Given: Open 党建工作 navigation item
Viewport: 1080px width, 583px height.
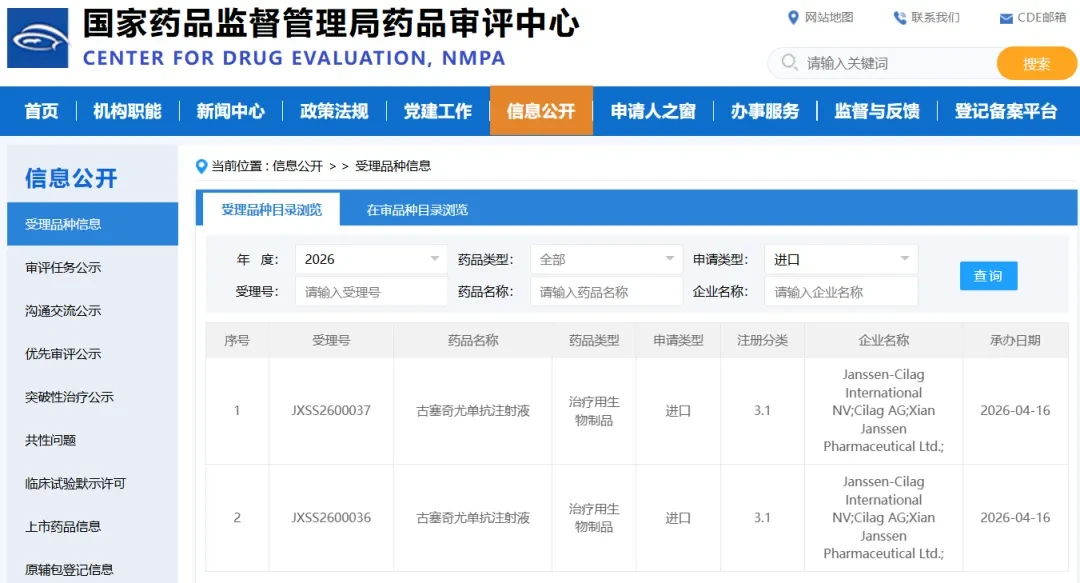Looking at the screenshot, I should 437,111.
